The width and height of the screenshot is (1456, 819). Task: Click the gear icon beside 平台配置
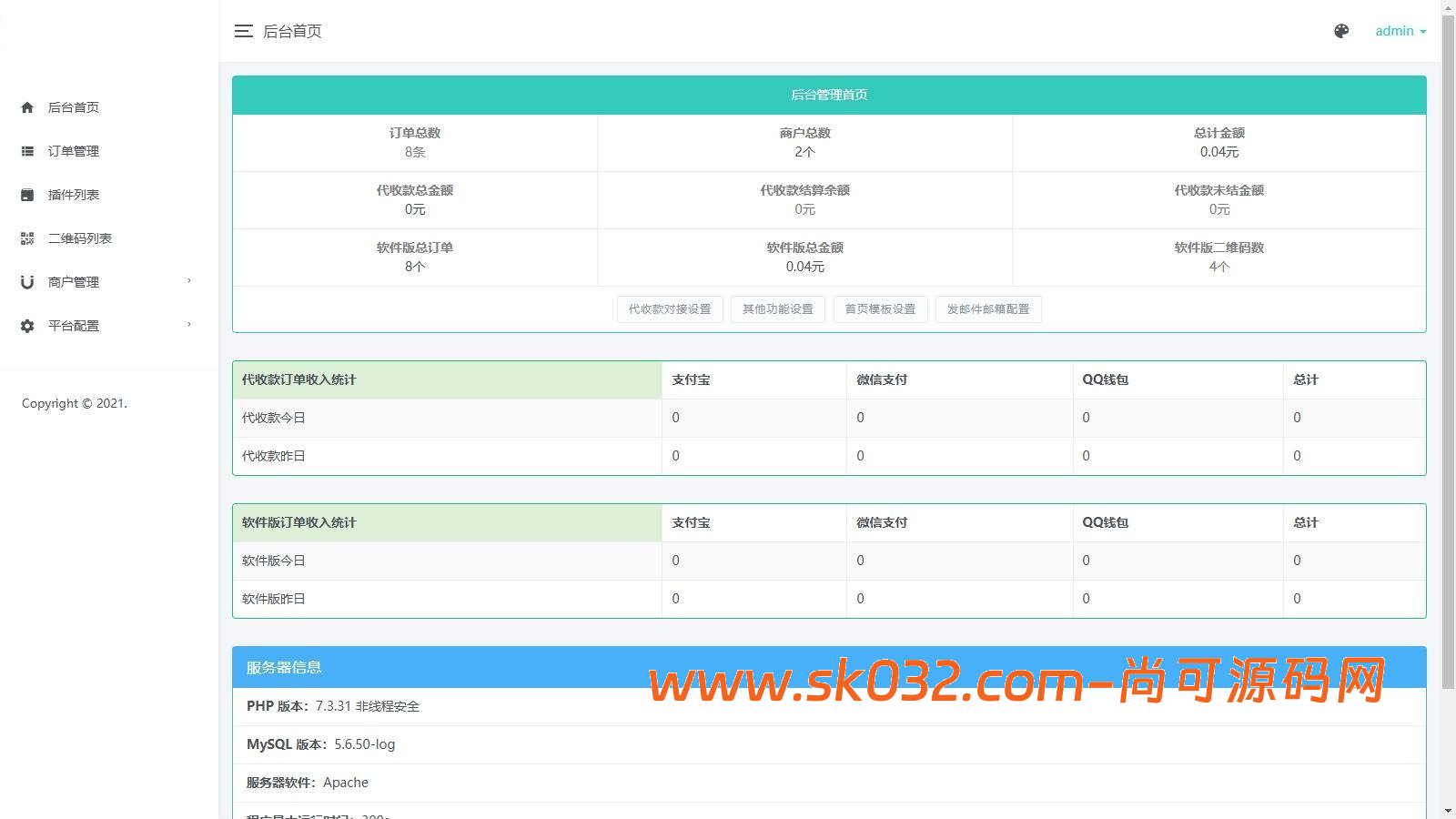27,325
